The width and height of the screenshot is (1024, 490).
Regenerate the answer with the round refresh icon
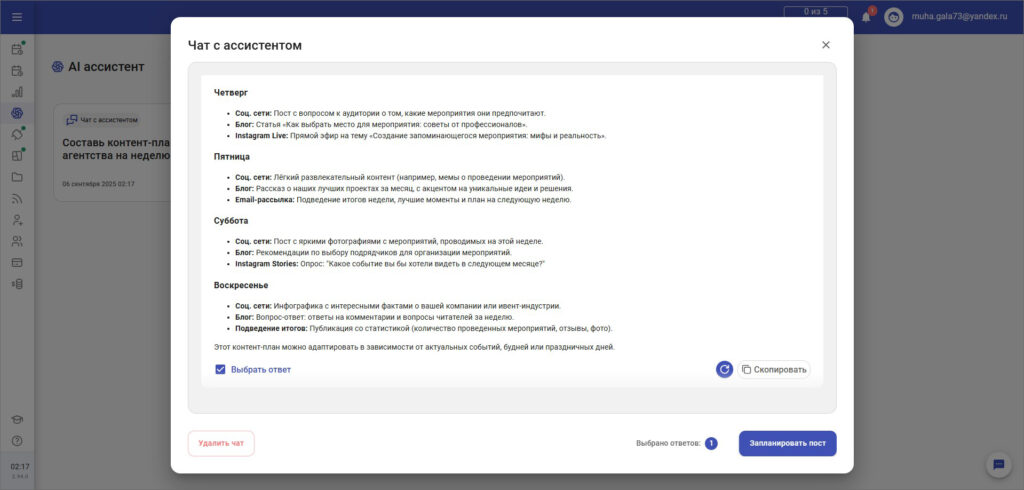(x=724, y=370)
